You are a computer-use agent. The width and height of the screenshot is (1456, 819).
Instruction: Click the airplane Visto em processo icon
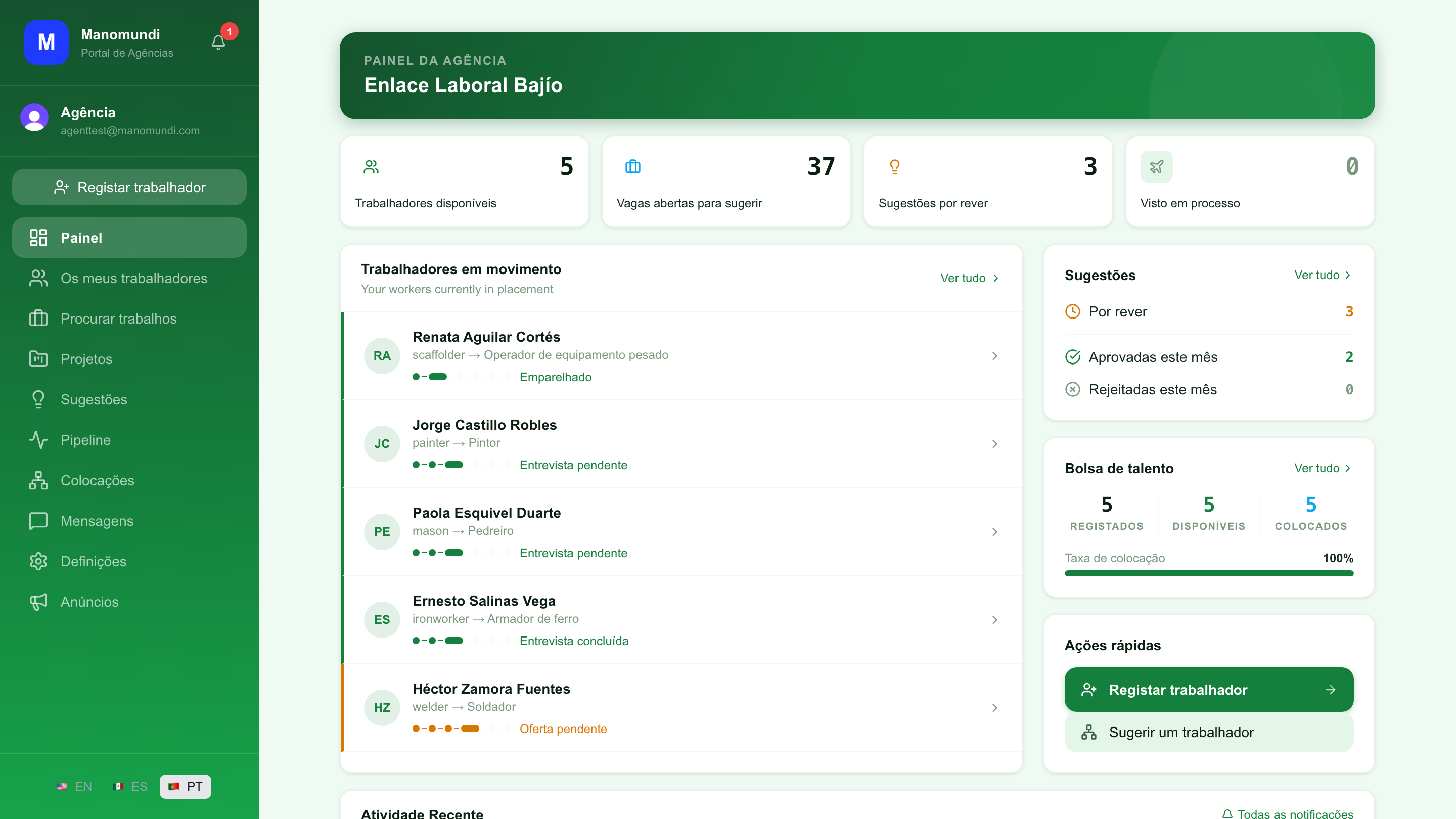click(1156, 167)
